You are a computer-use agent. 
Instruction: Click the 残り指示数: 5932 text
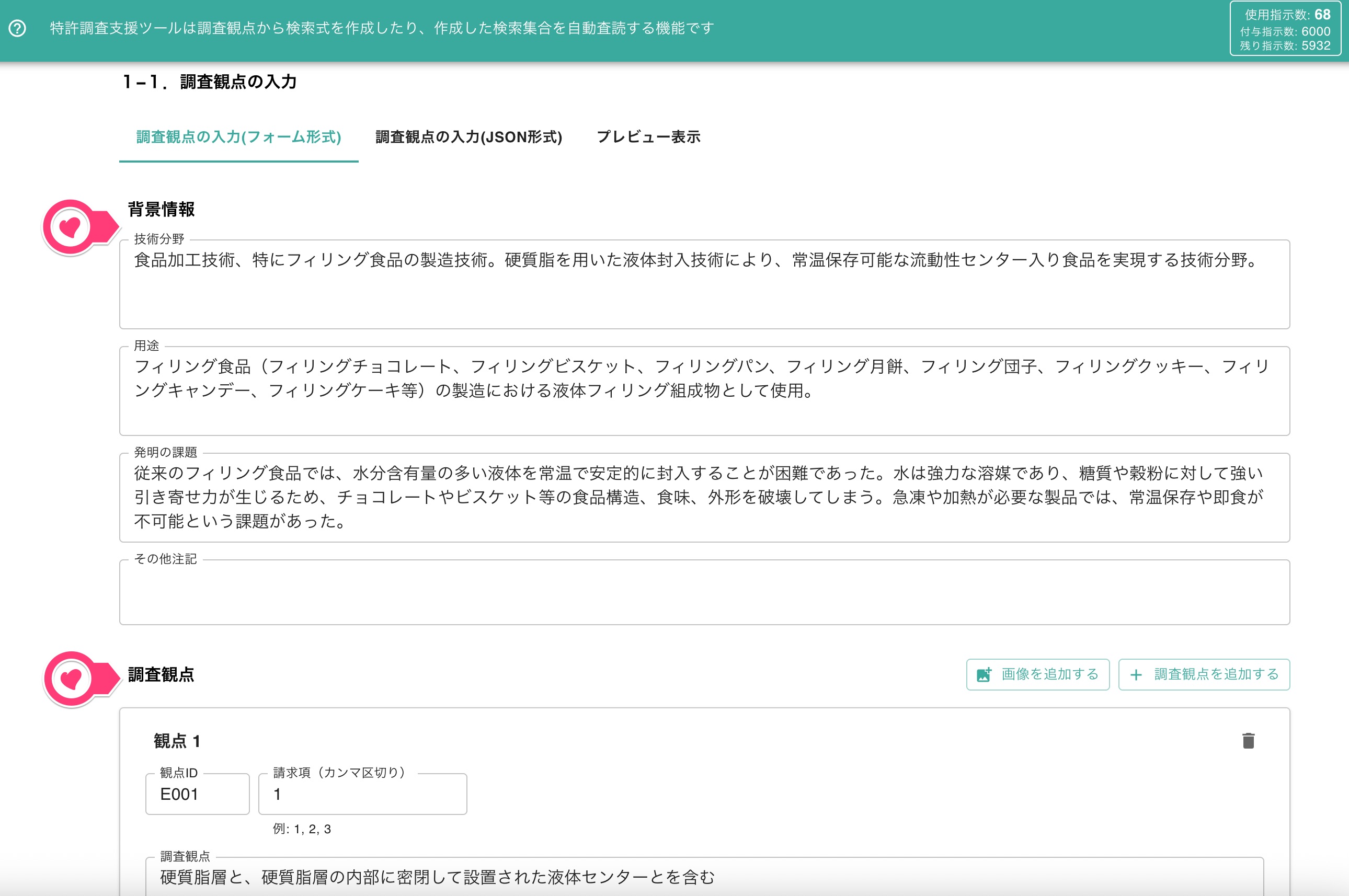point(1285,45)
